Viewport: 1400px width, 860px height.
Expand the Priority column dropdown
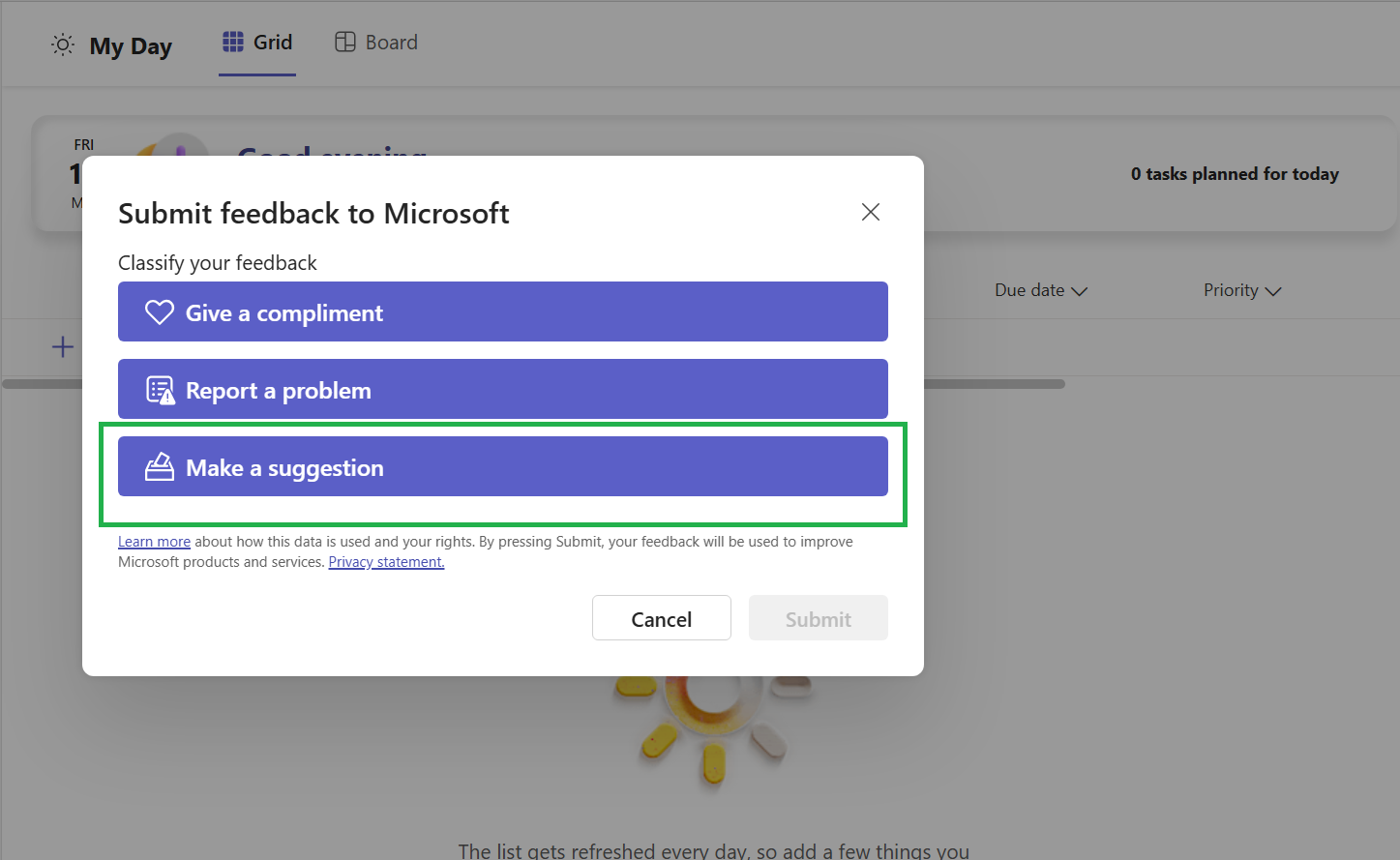point(1242,290)
